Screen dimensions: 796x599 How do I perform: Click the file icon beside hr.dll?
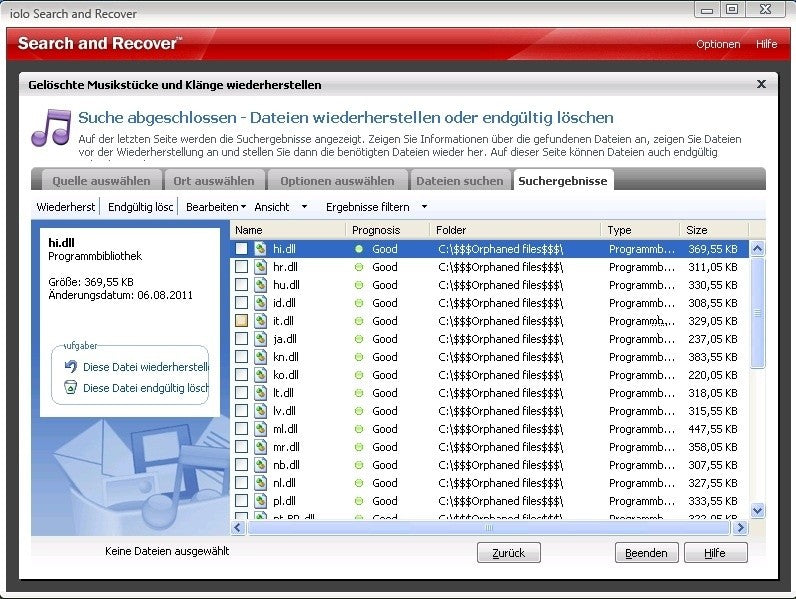[x=260, y=267]
